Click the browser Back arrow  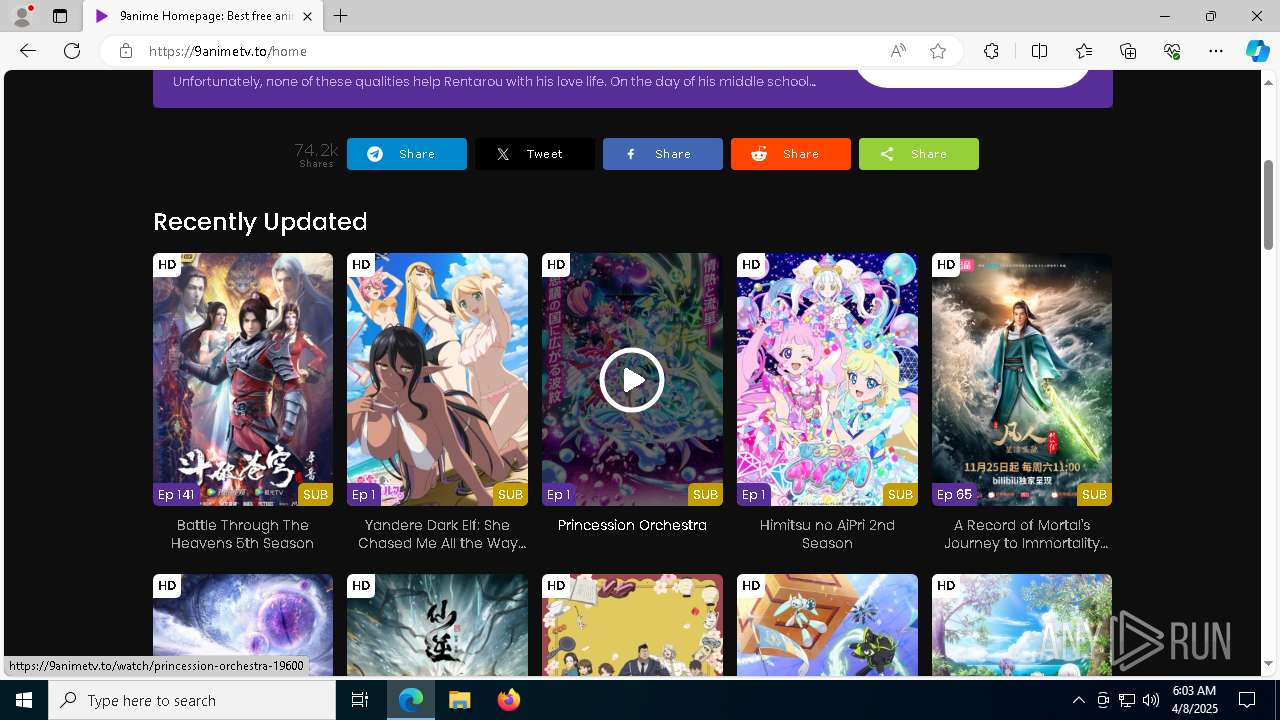[28, 51]
